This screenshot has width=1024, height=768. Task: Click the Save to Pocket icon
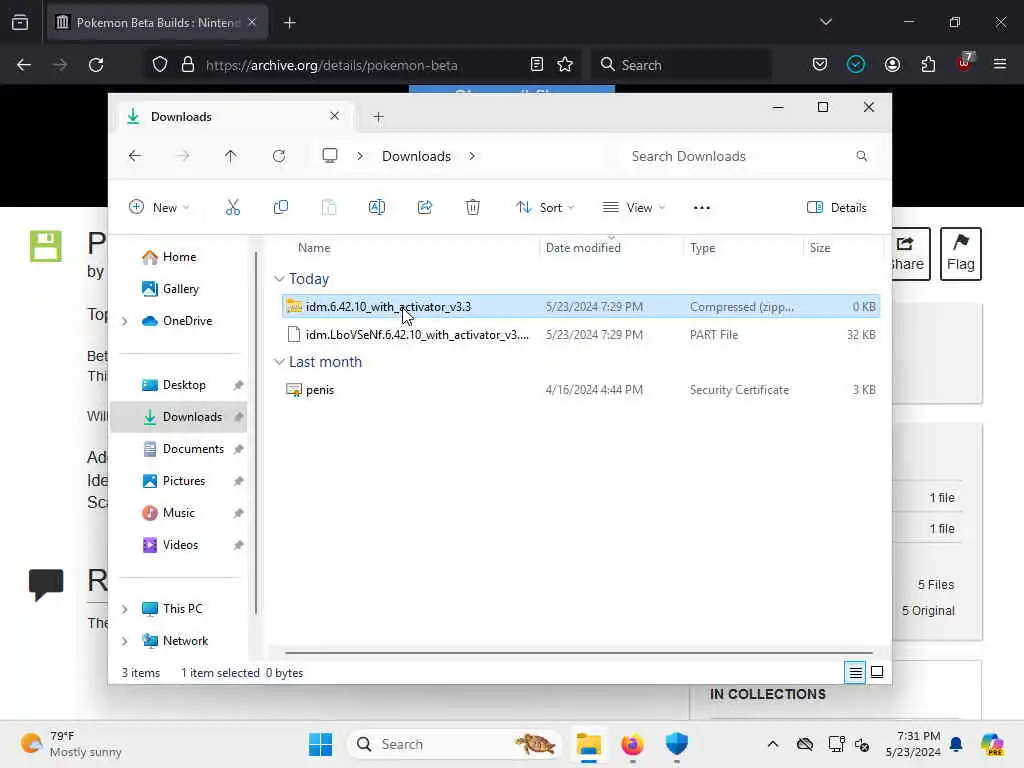click(x=820, y=65)
